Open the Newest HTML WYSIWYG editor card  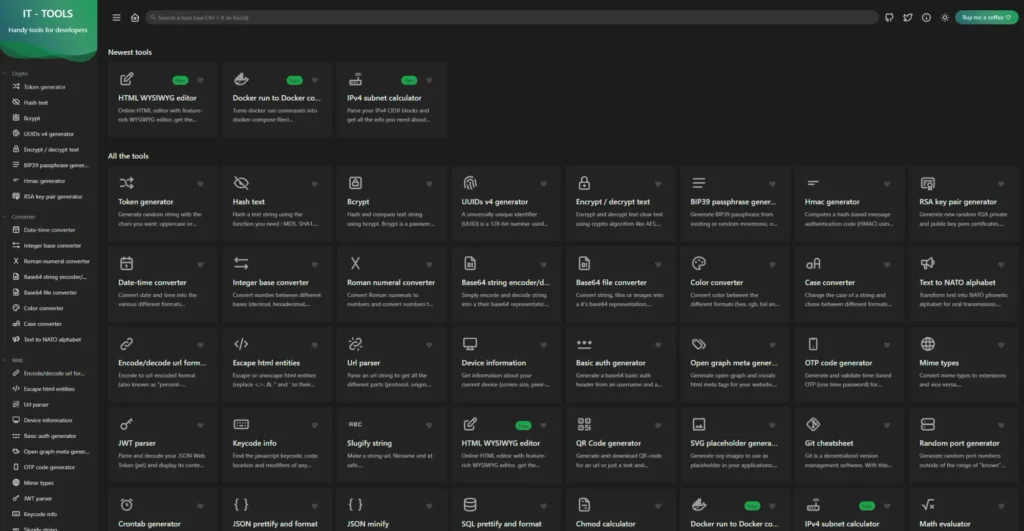coord(162,100)
